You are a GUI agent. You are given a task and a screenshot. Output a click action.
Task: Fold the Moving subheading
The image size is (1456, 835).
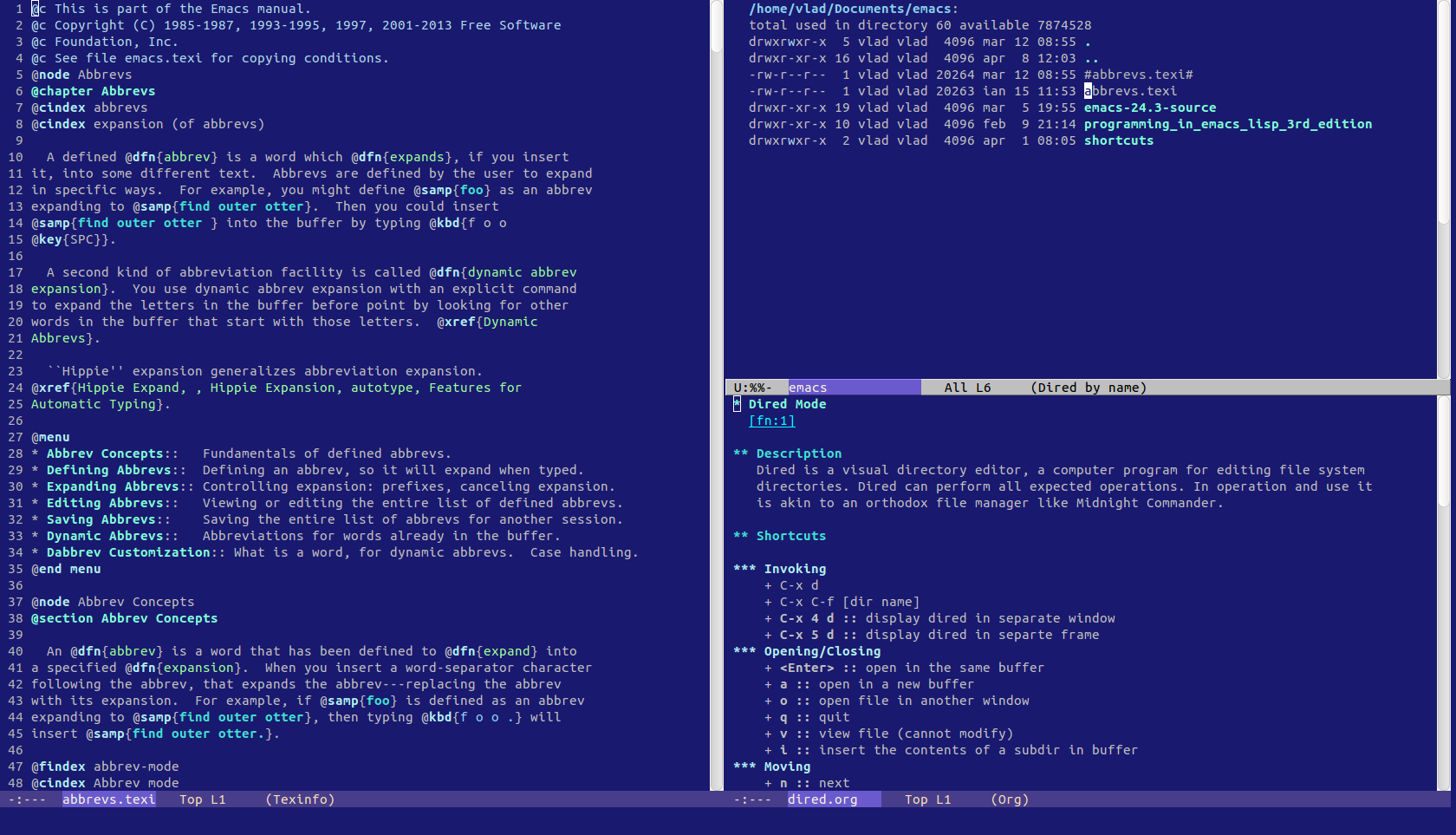click(x=771, y=767)
